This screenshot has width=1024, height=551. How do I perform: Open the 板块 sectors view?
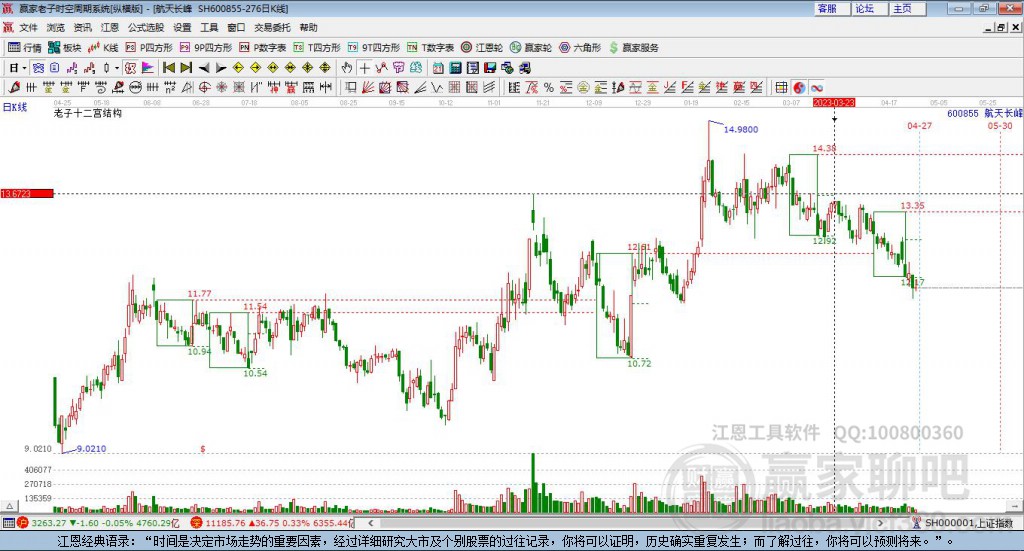coord(64,48)
